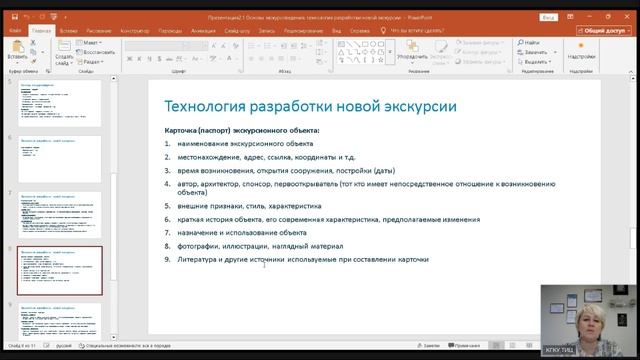The height and width of the screenshot is (360, 640).
Task: Click the thumbnail panel scroll down arrow
Action: [x=113, y=338]
